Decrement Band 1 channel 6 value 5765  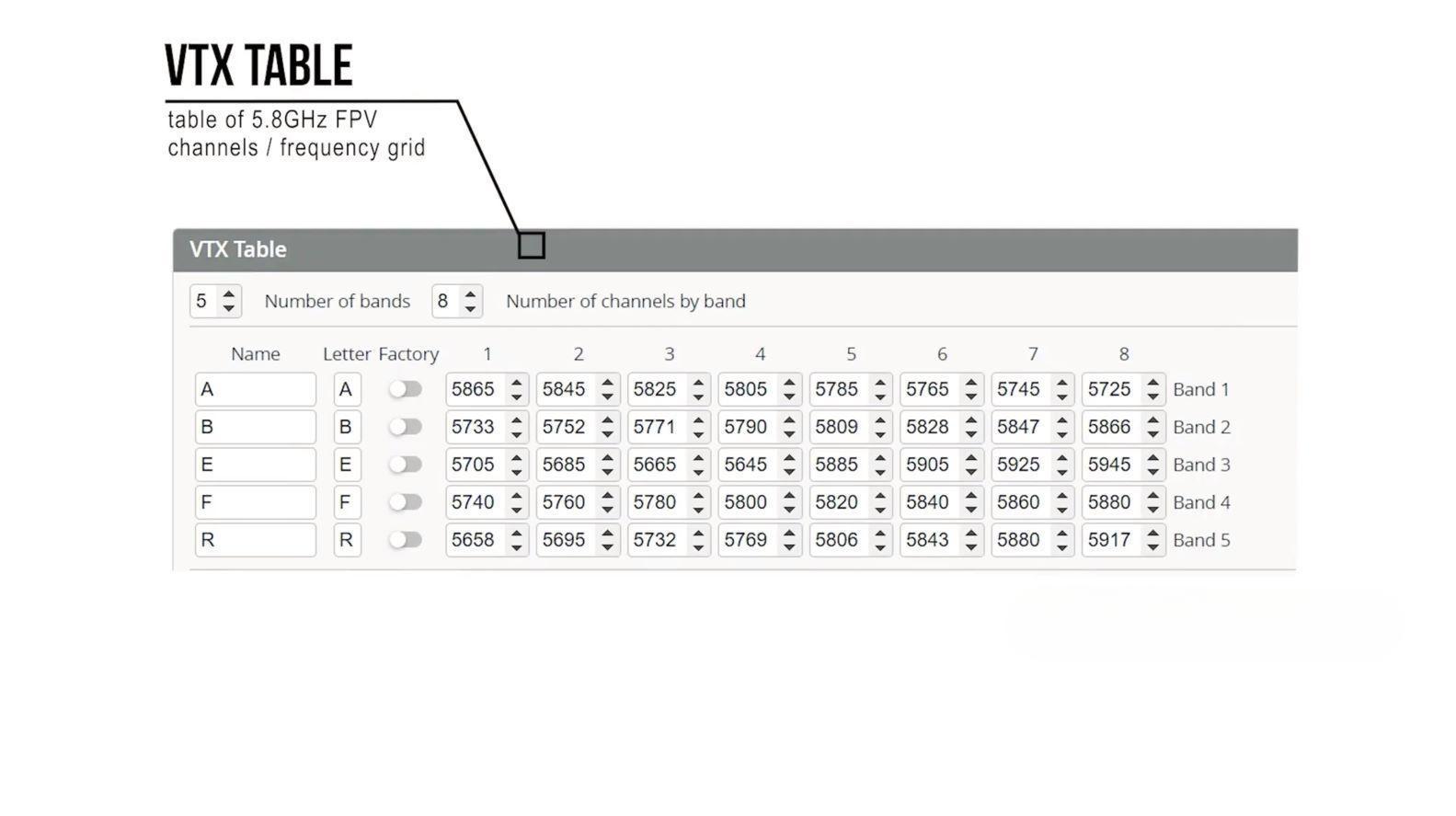971,397
